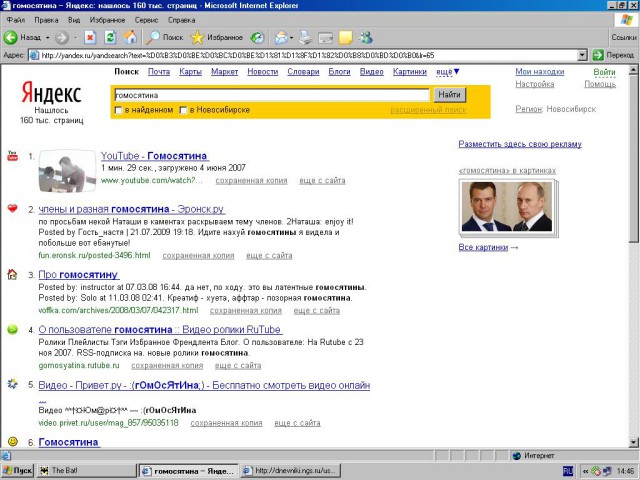Click the Print toolbar icon
640x480 pixels.
pos(305,38)
